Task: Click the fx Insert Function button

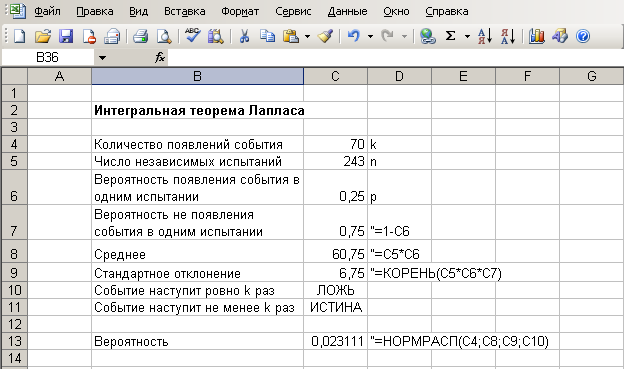Action: pyautogui.click(x=160, y=58)
